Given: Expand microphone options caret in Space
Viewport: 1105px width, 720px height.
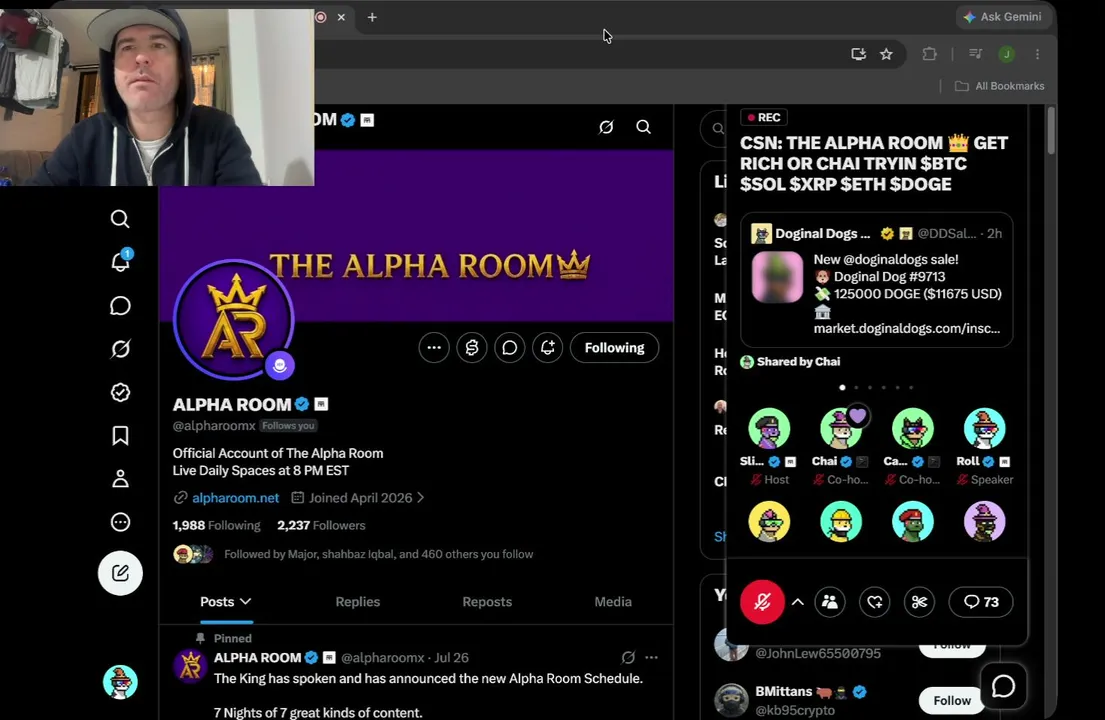Looking at the screenshot, I should [798, 602].
